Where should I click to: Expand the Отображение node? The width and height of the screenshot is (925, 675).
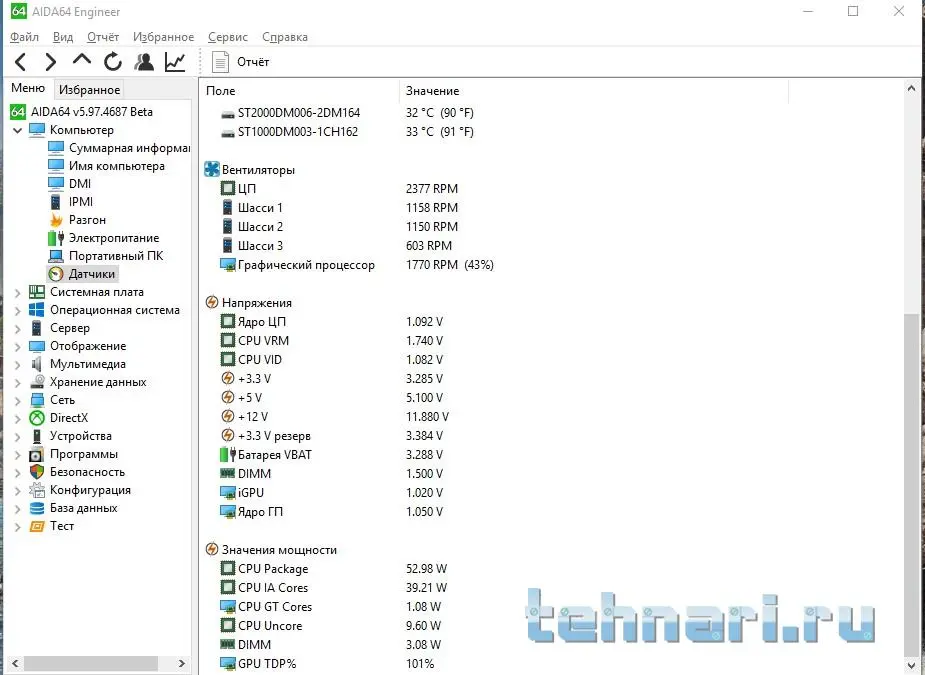point(17,347)
